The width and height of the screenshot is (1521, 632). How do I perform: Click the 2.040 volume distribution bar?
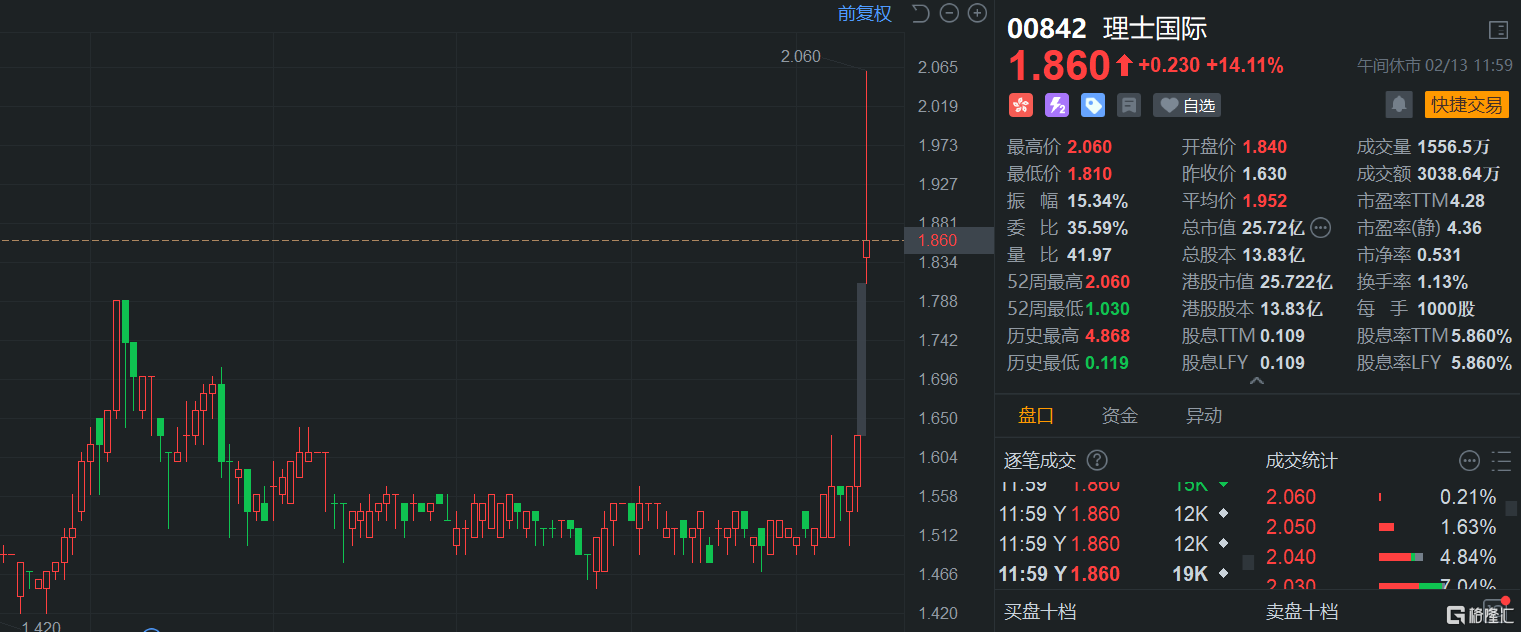[x=1401, y=557]
